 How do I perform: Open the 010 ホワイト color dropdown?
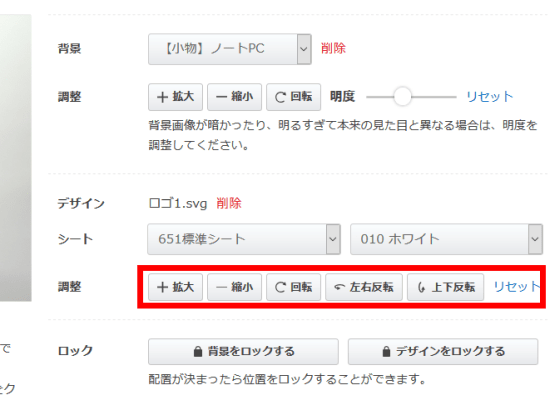446,239
